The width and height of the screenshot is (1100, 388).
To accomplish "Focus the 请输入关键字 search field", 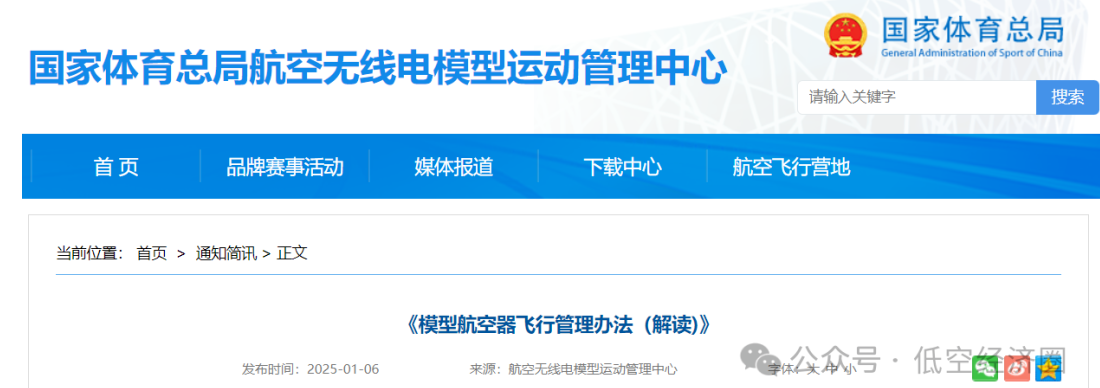I will coord(917,98).
